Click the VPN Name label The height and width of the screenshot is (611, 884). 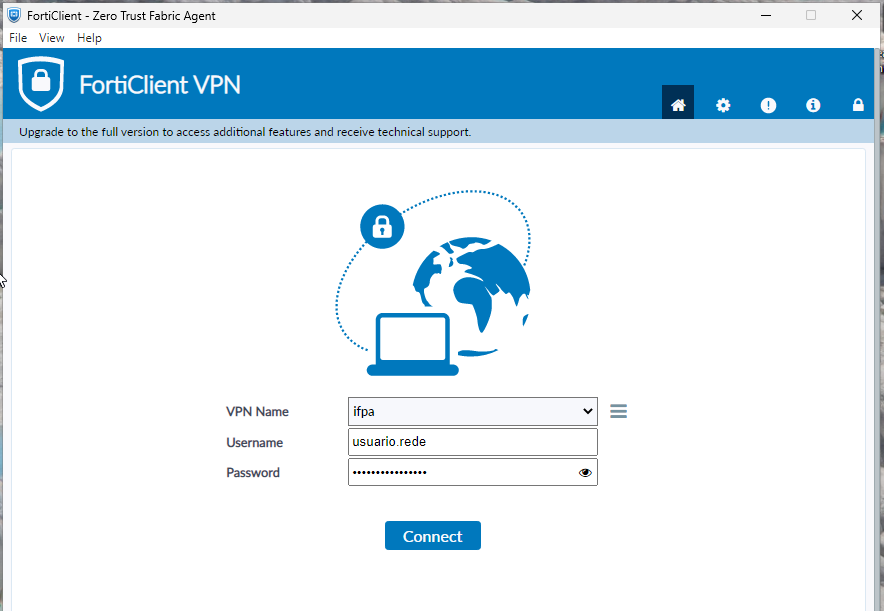[x=257, y=412]
